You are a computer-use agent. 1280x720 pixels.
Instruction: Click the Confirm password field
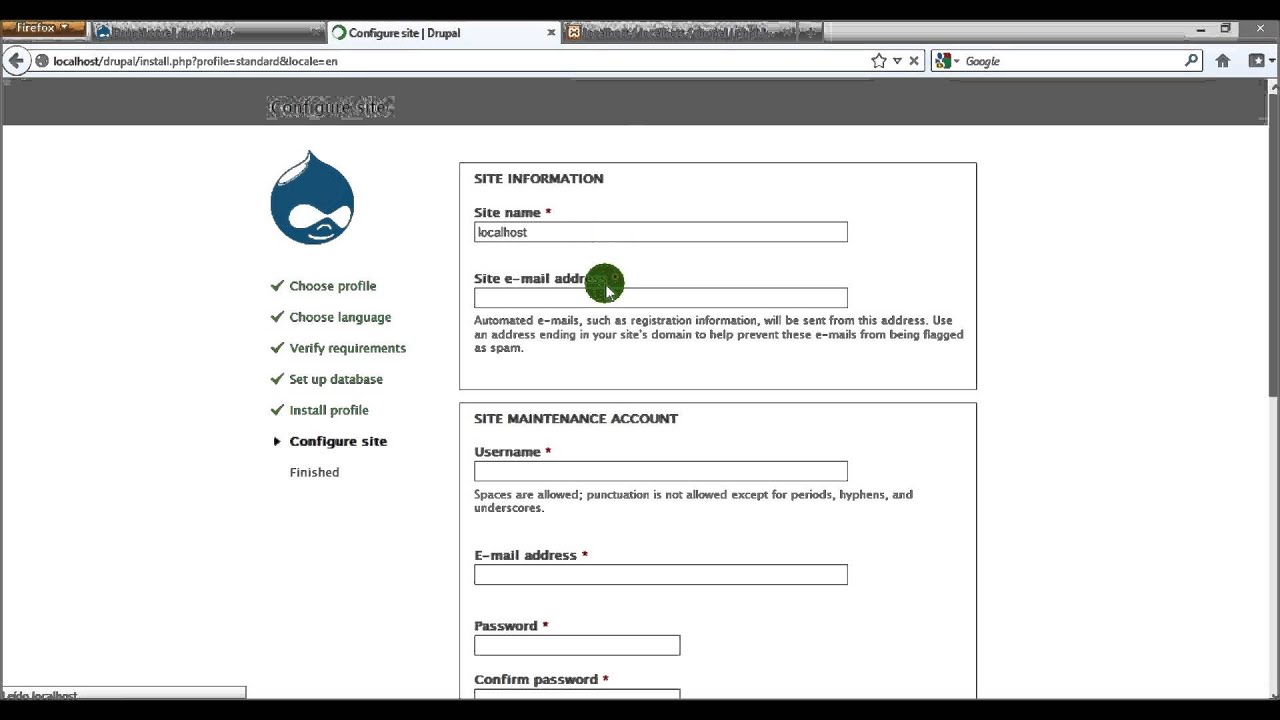(x=577, y=694)
